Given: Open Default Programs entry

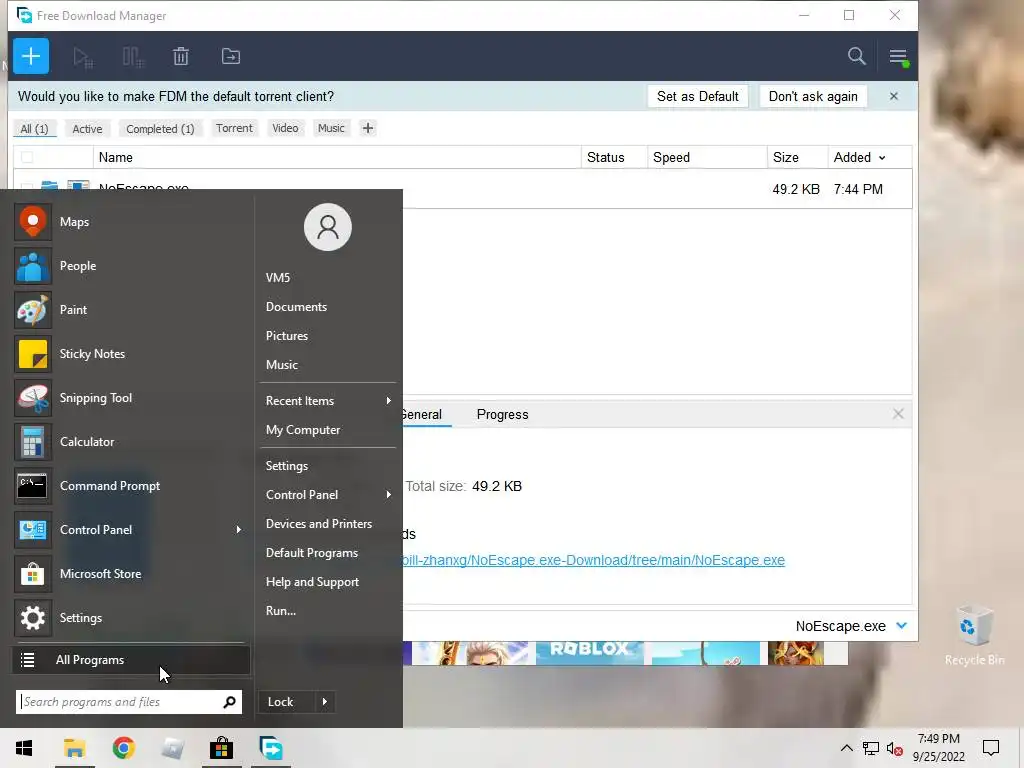Looking at the screenshot, I should tap(312, 553).
